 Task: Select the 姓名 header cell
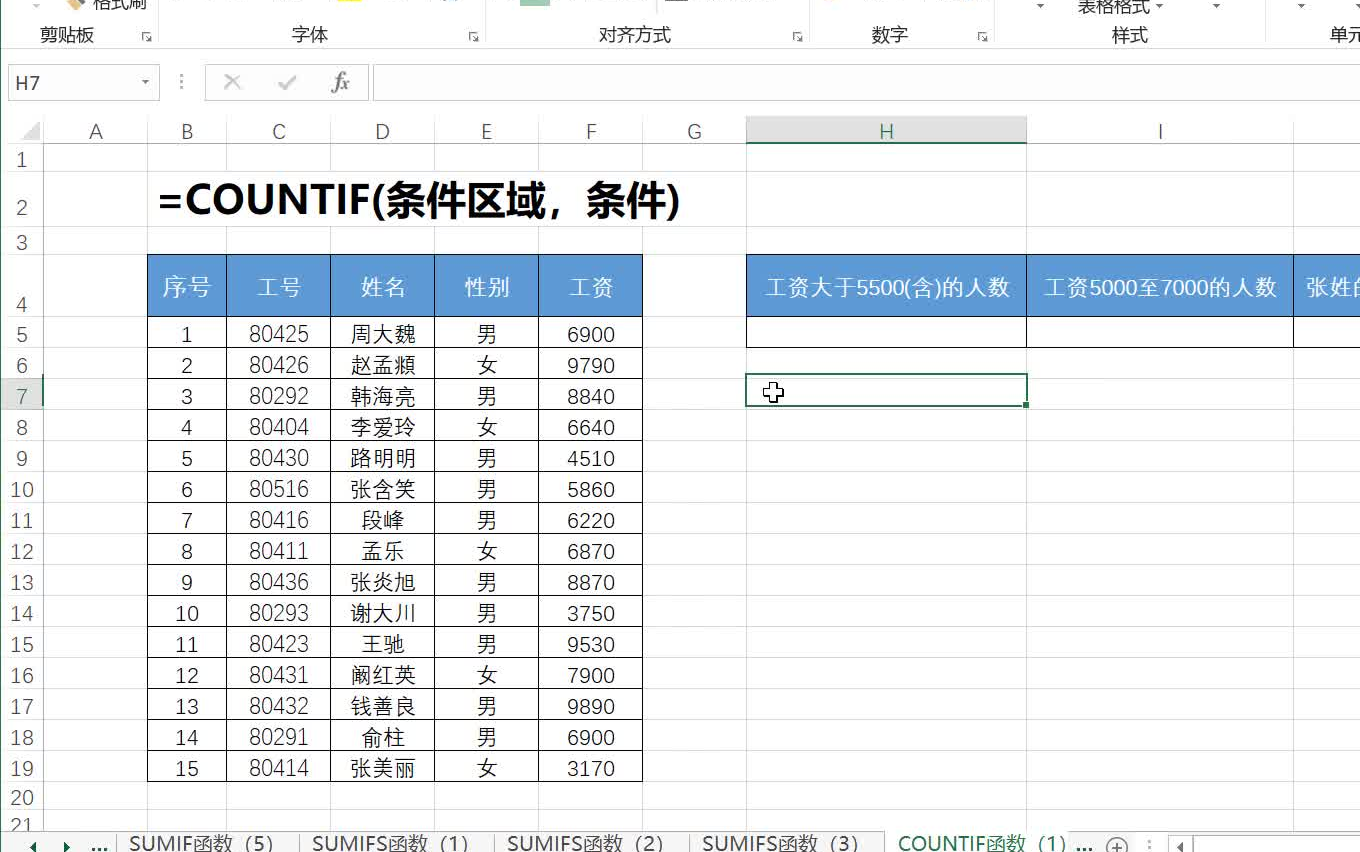pyautogui.click(x=383, y=286)
